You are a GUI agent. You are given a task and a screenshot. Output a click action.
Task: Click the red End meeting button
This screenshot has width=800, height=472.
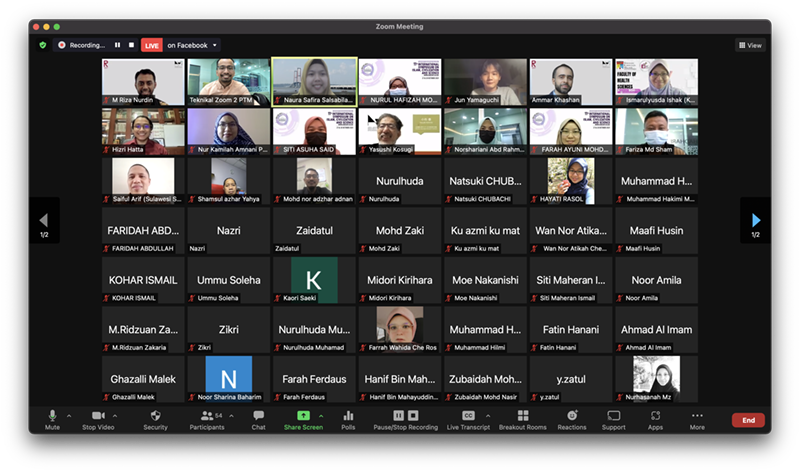point(748,420)
